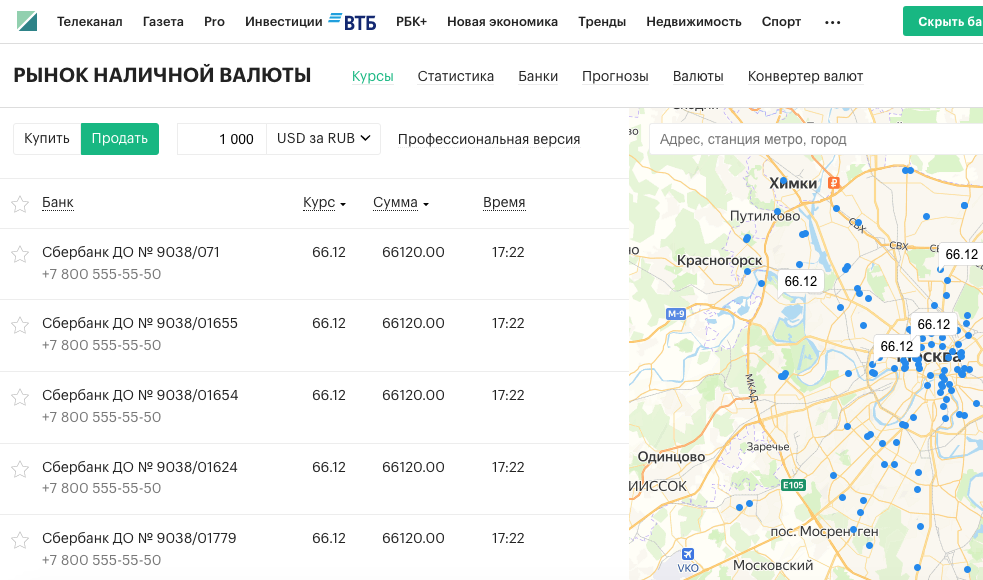Favorite Сбербанк ДО № 9038/01655 with star
Viewport: 983px width, 580px height.
(20, 325)
